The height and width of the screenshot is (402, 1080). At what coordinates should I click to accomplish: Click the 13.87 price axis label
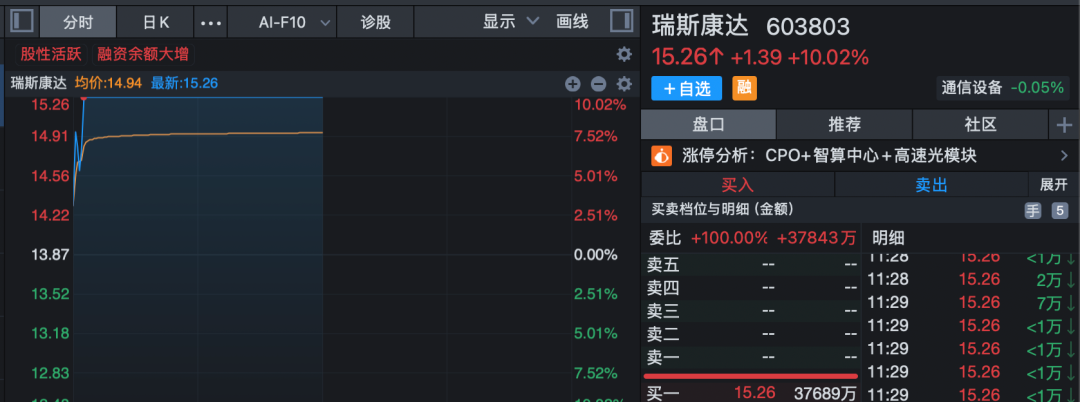coord(51,255)
